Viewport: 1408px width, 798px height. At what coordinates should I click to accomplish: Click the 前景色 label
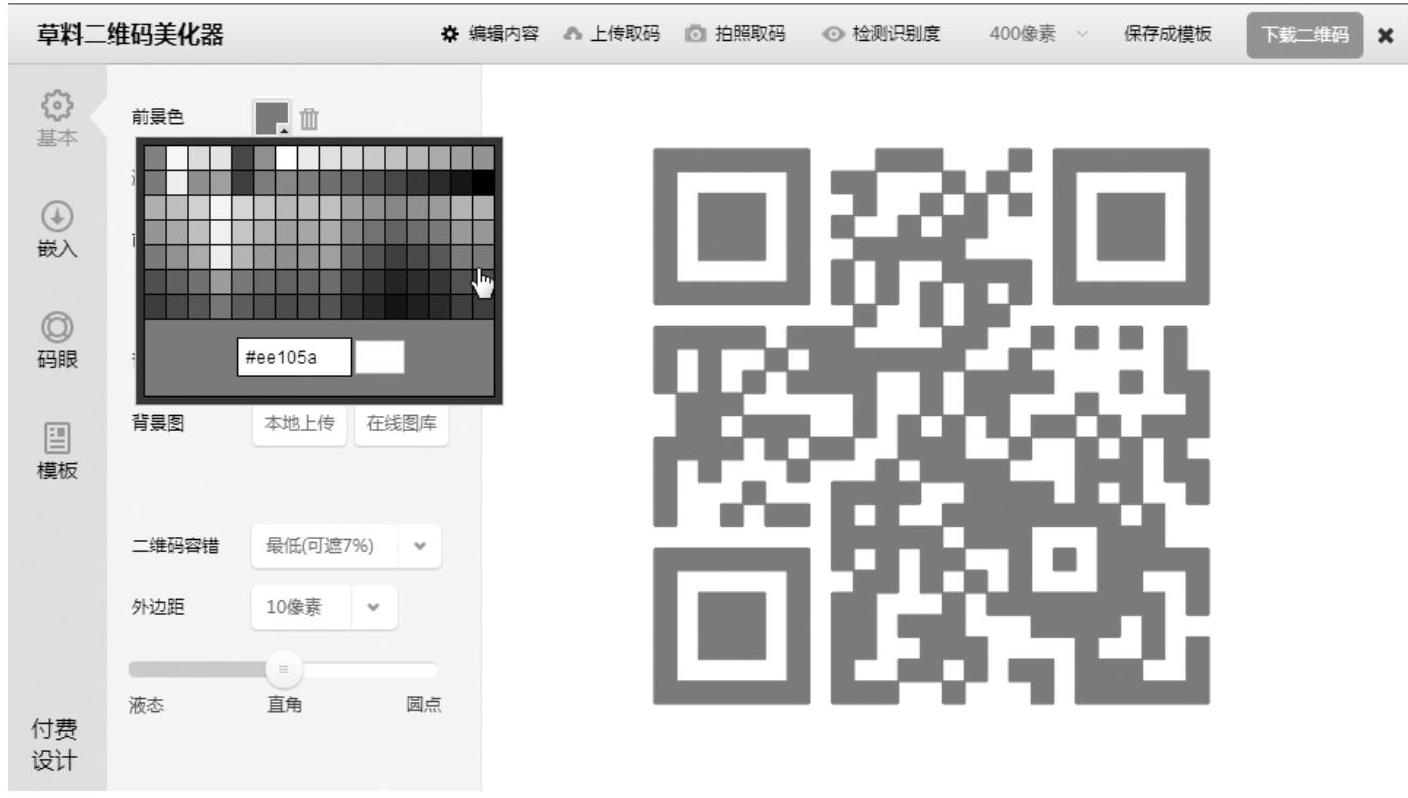157,118
